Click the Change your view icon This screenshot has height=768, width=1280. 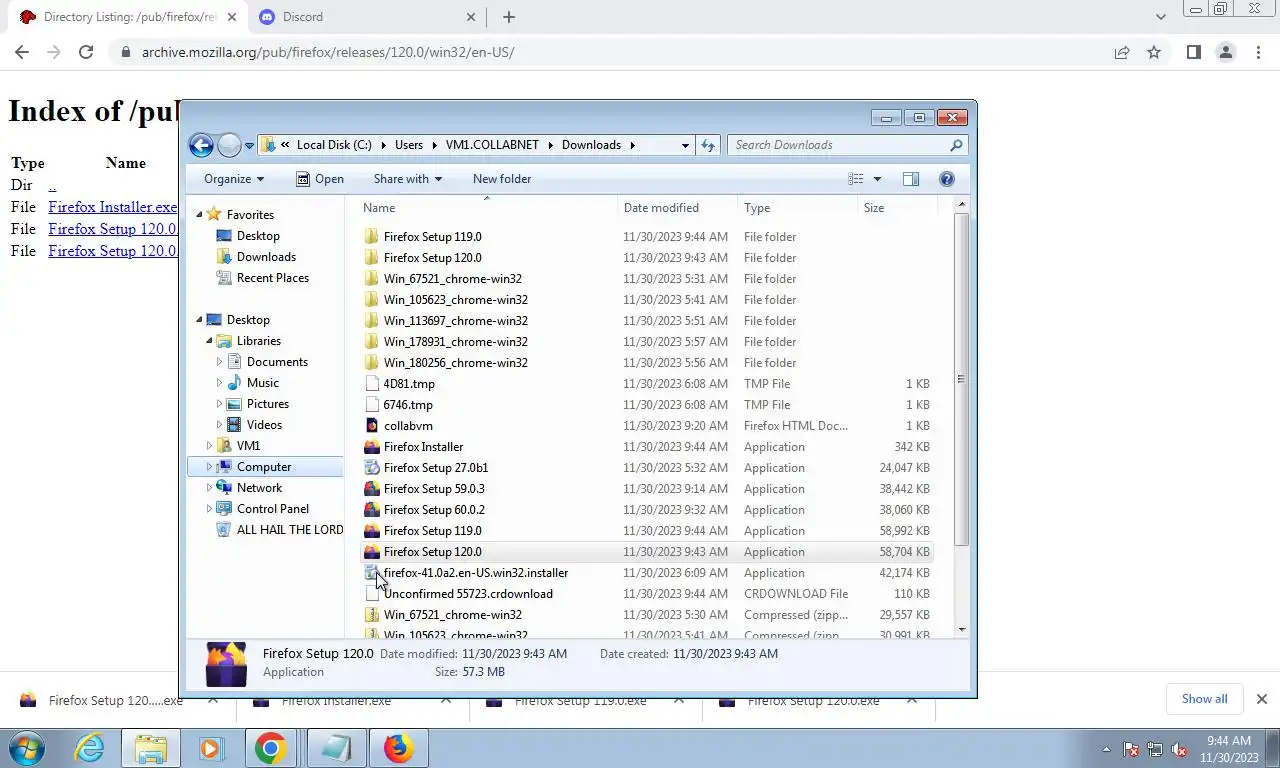[x=856, y=179]
